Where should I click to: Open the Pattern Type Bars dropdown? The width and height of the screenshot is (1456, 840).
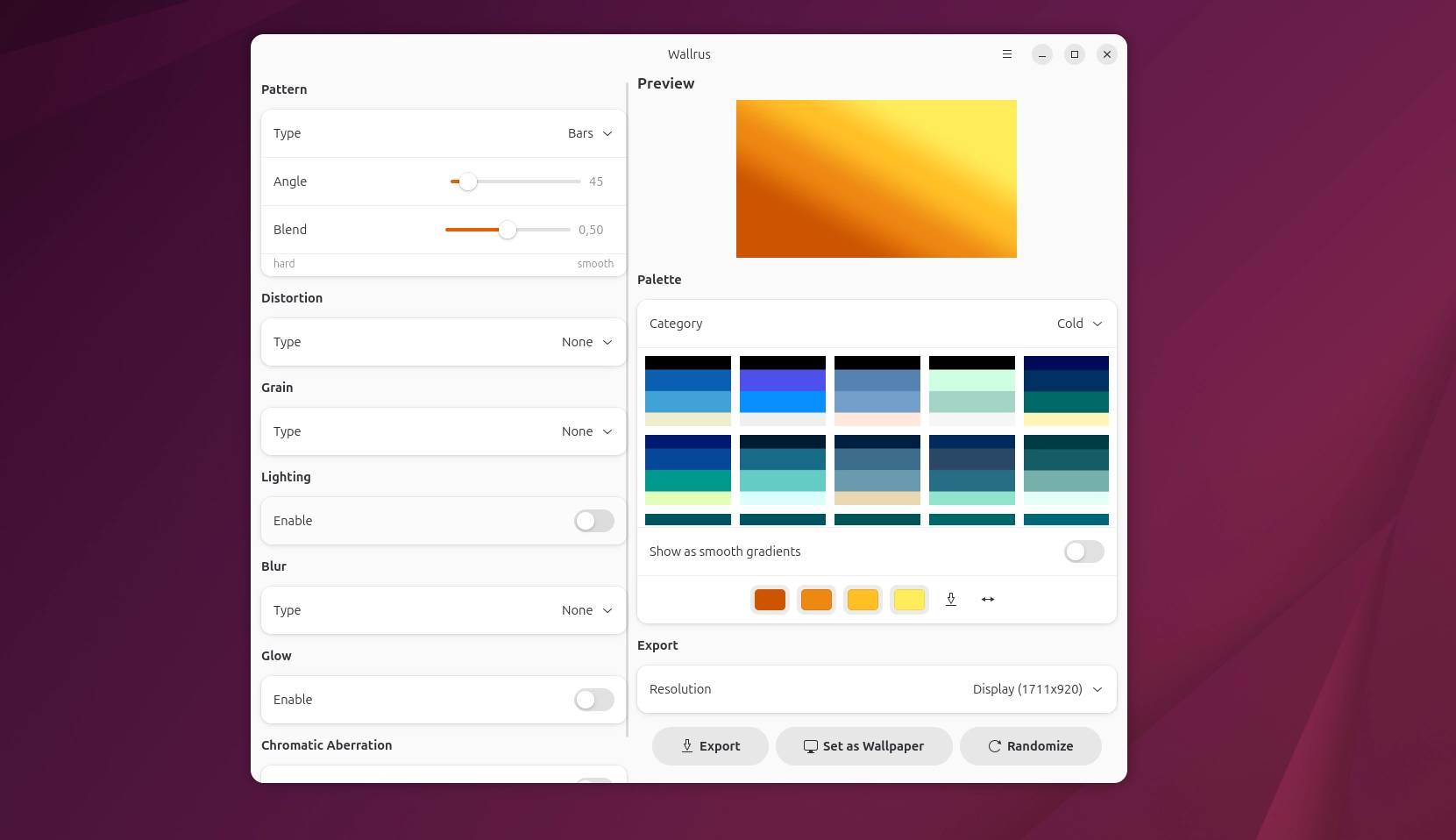click(590, 133)
